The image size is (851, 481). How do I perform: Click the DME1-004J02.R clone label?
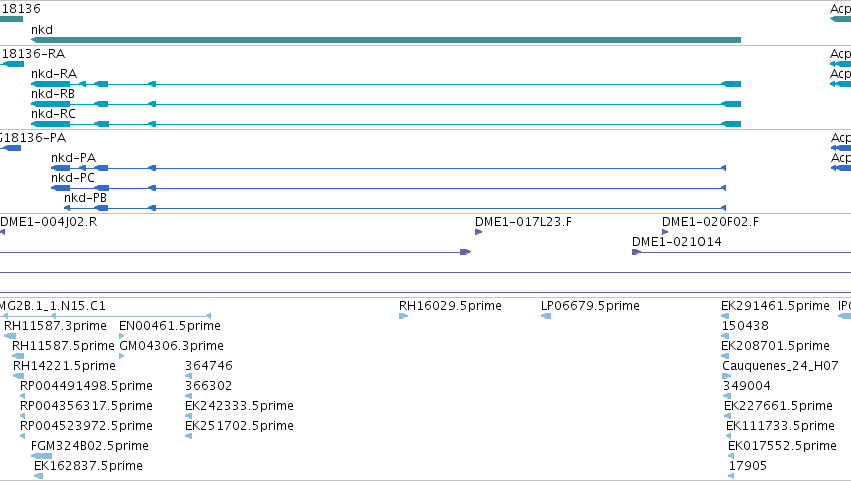pyautogui.click(x=49, y=222)
